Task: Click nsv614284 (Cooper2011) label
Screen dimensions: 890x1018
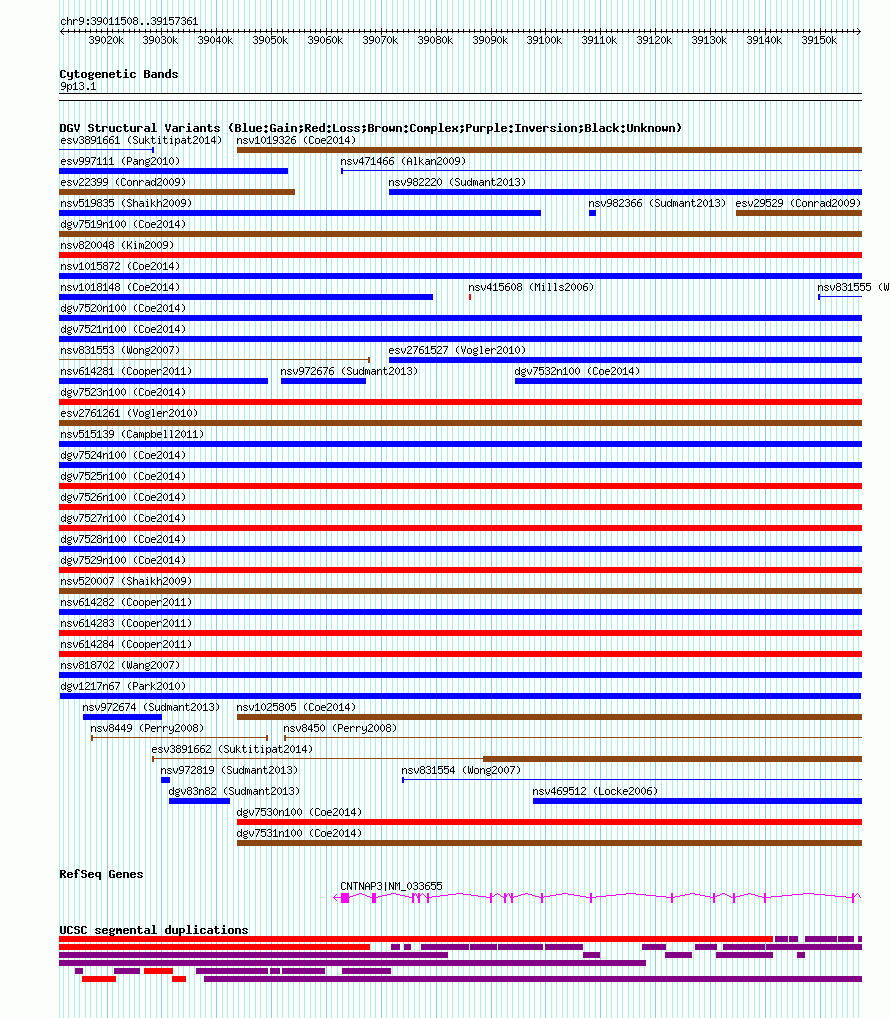Action: click(126, 644)
